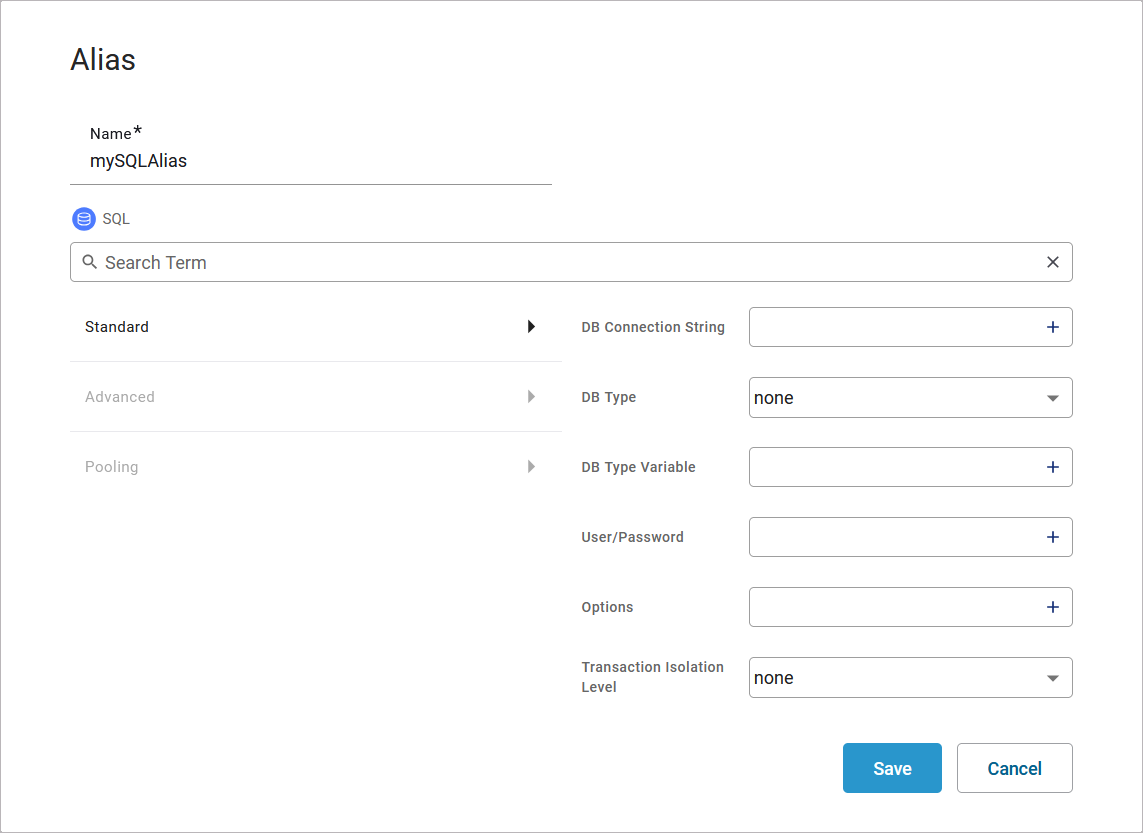Switch to the Pooling category
The width and height of the screenshot is (1143, 833).
tap(112, 467)
